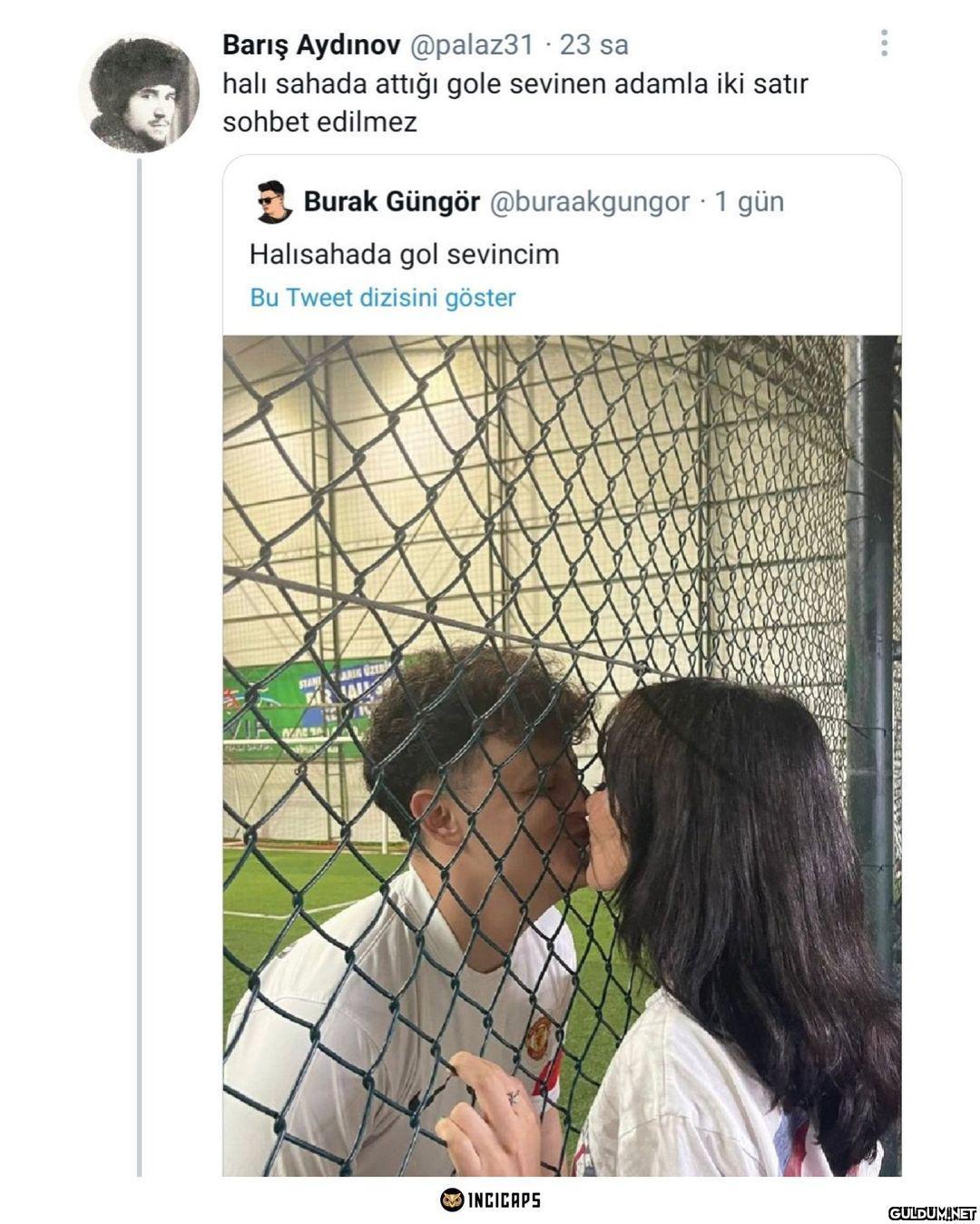Open the 23 sa timestamp

[593, 44]
